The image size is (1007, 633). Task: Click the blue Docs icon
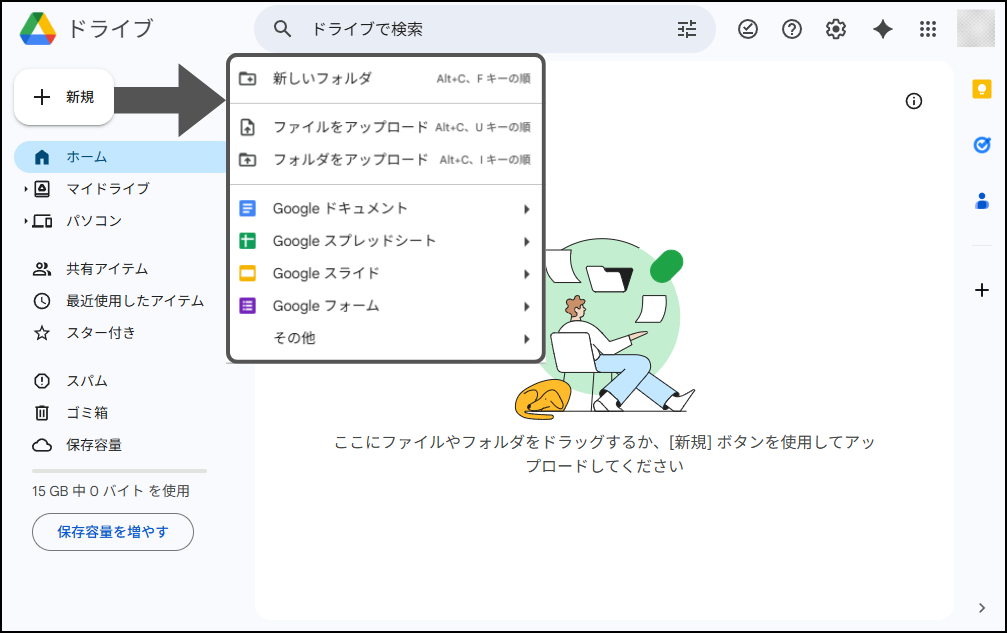click(x=247, y=209)
